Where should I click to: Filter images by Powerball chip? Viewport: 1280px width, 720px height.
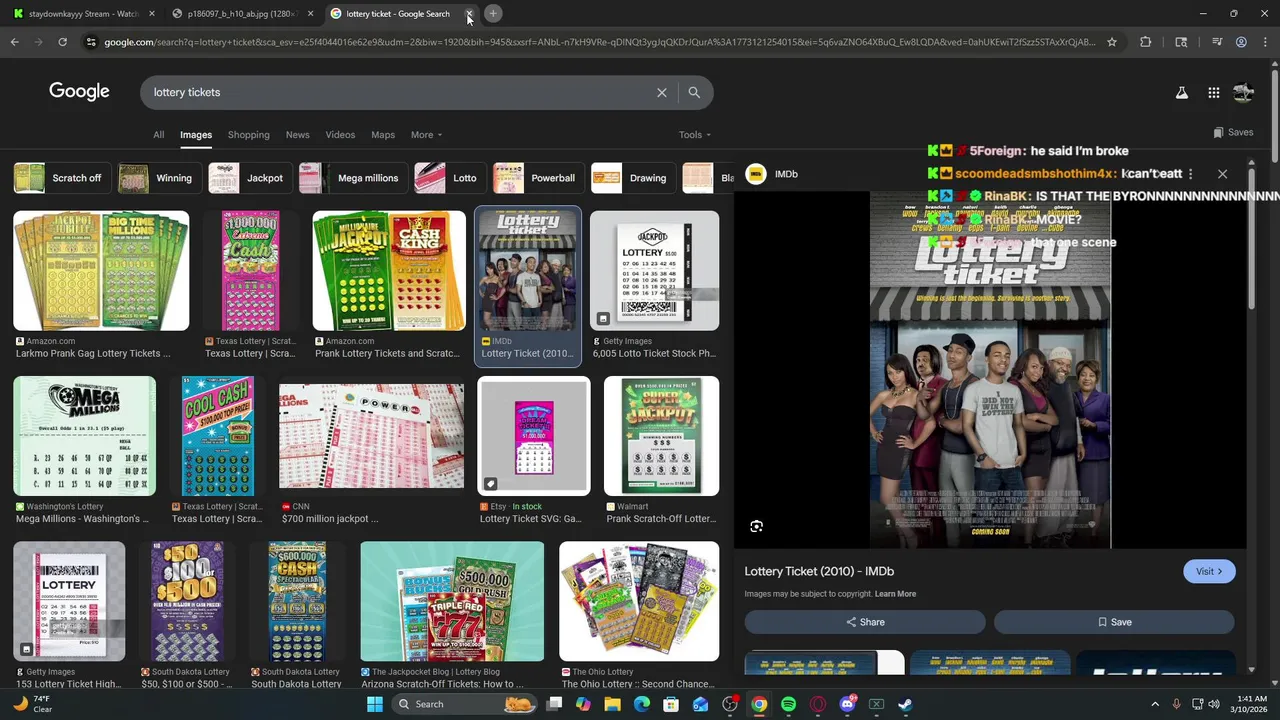pyautogui.click(x=537, y=178)
